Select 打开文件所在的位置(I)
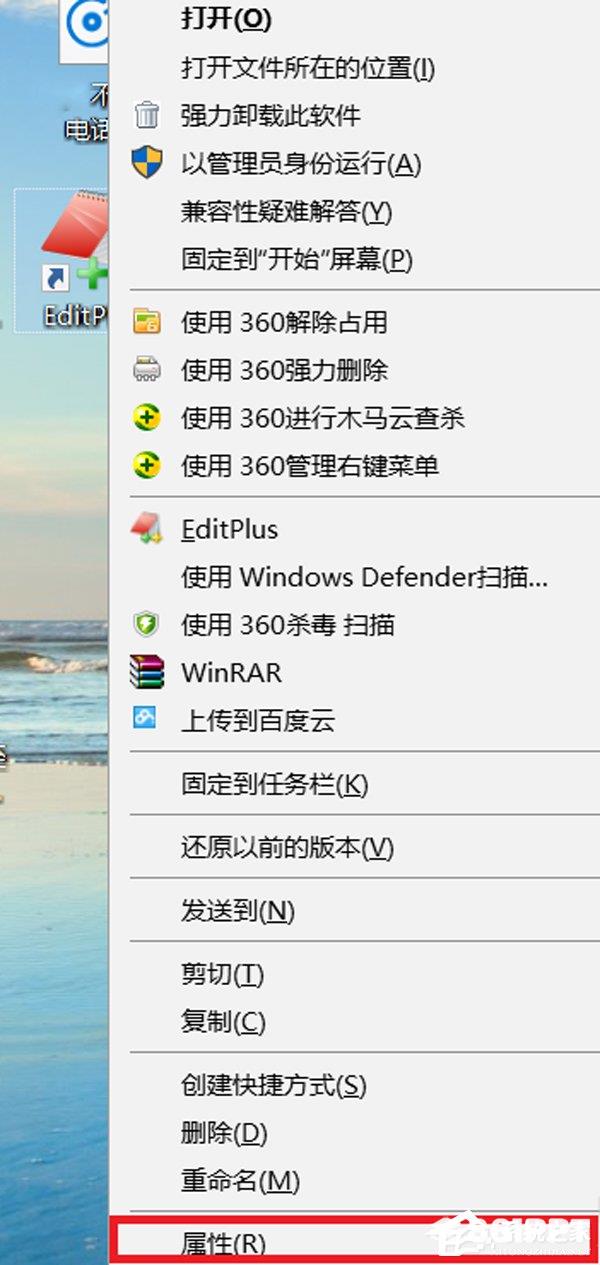The image size is (600, 1265). [308, 68]
